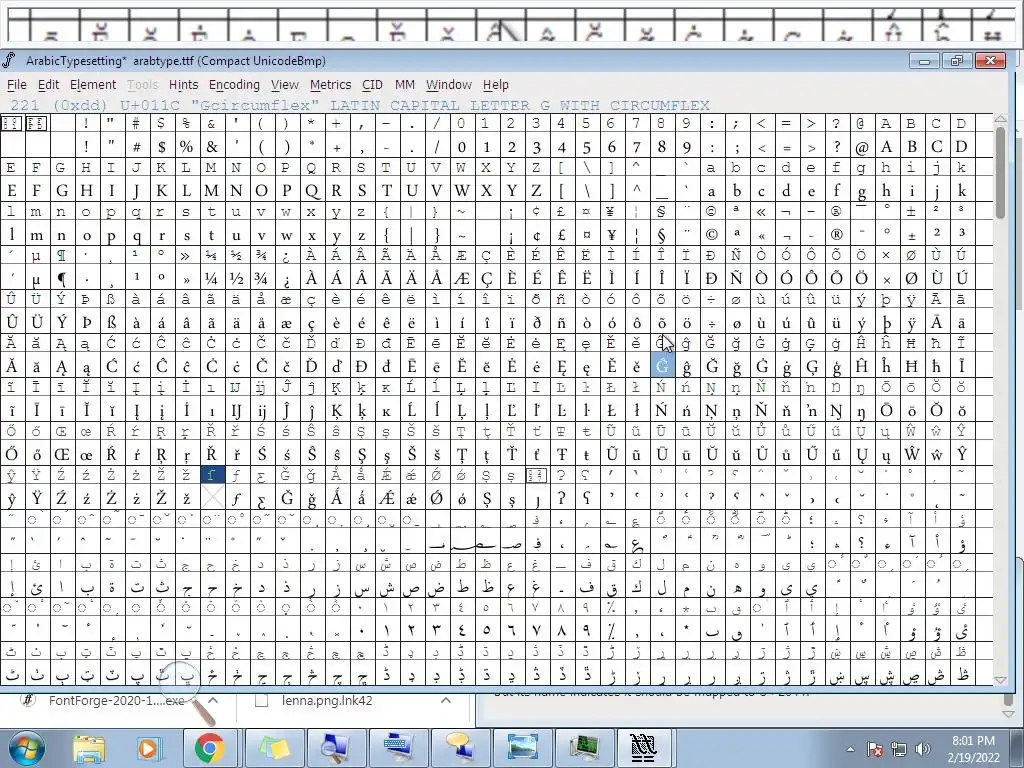Open the Magnifier app in the taskbar

tap(337, 748)
